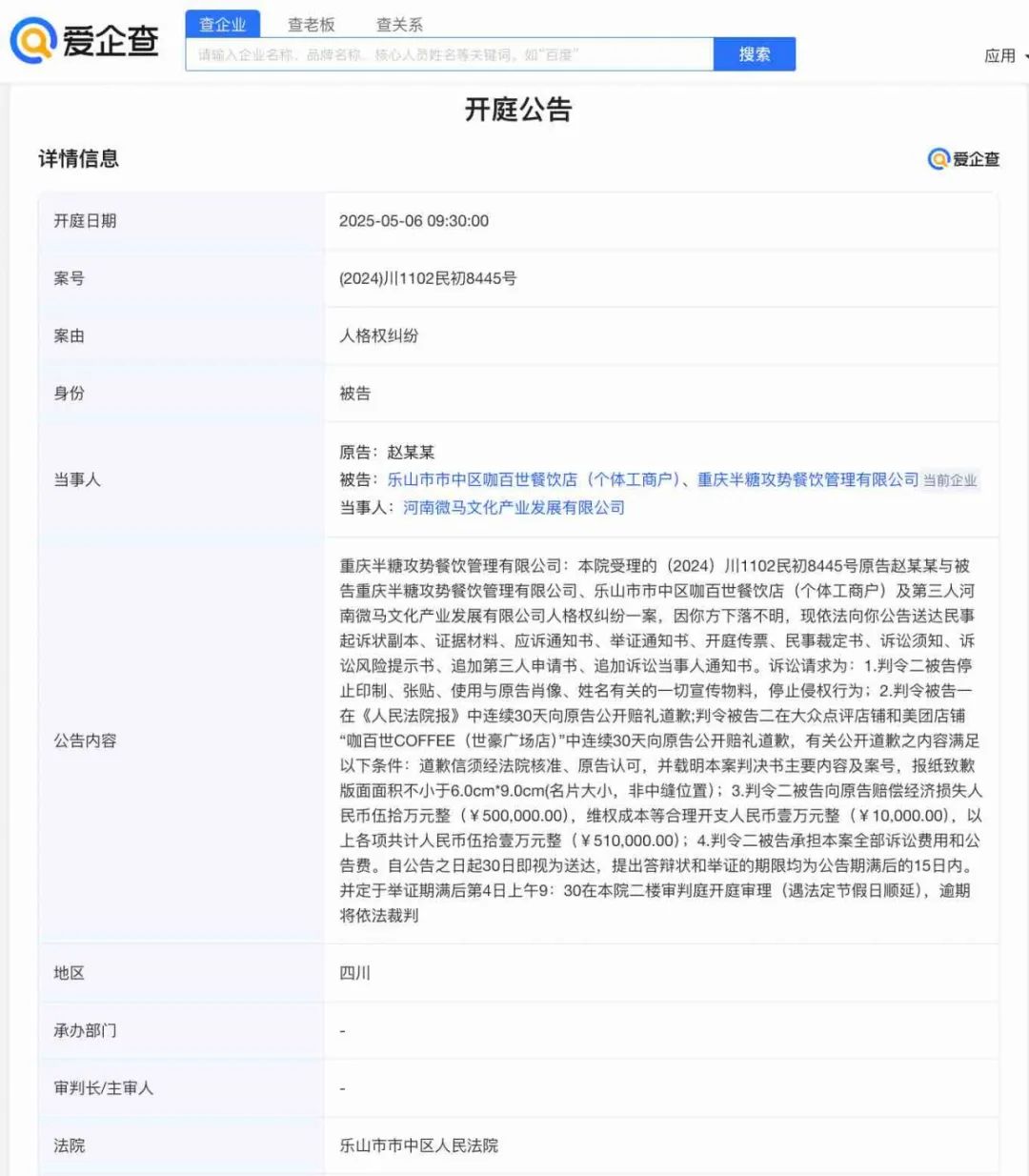Select the 查企业 tab
Image resolution: width=1029 pixels, height=1176 pixels.
point(221,24)
